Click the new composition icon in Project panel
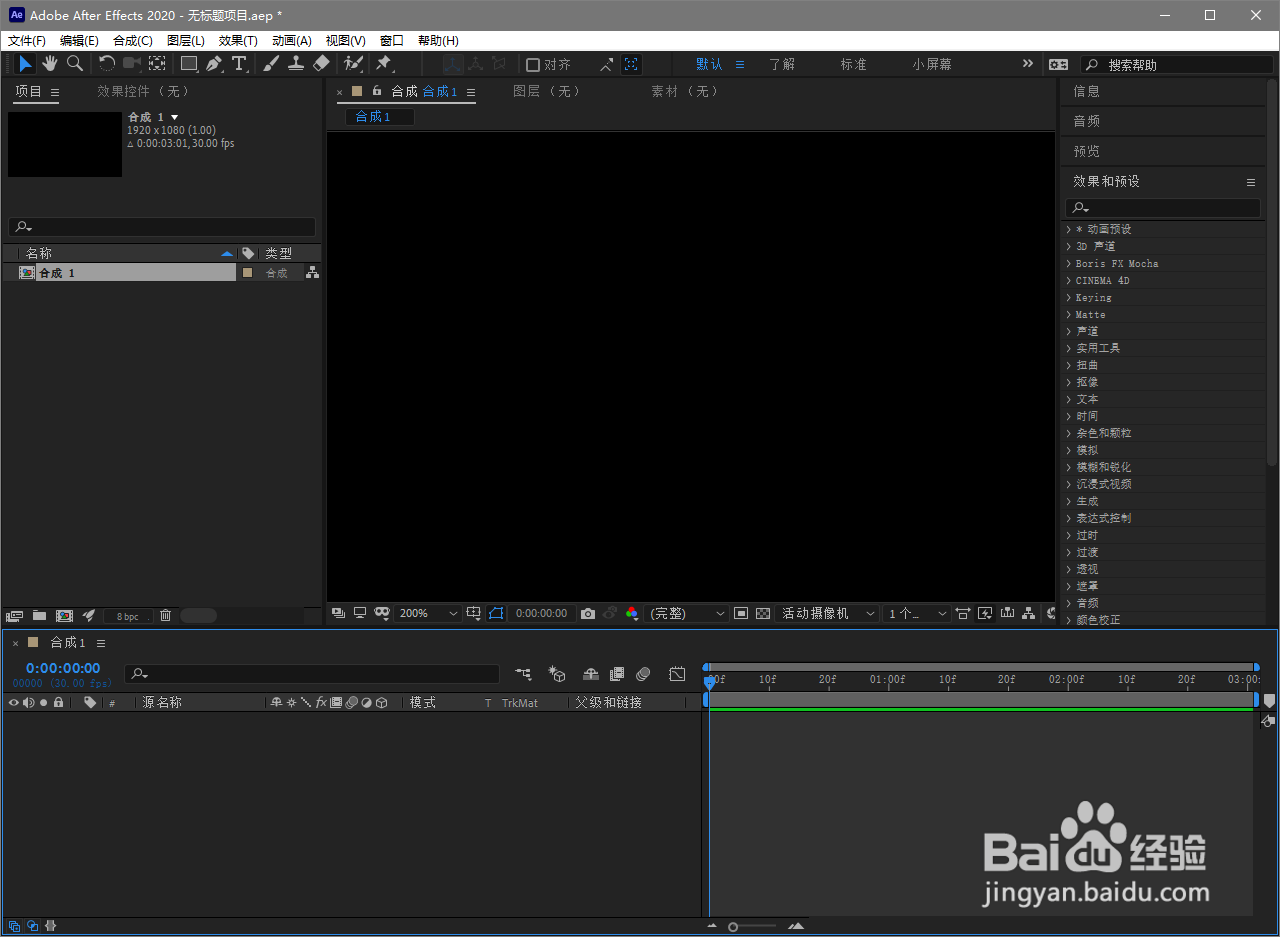 click(x=65, y=616)
